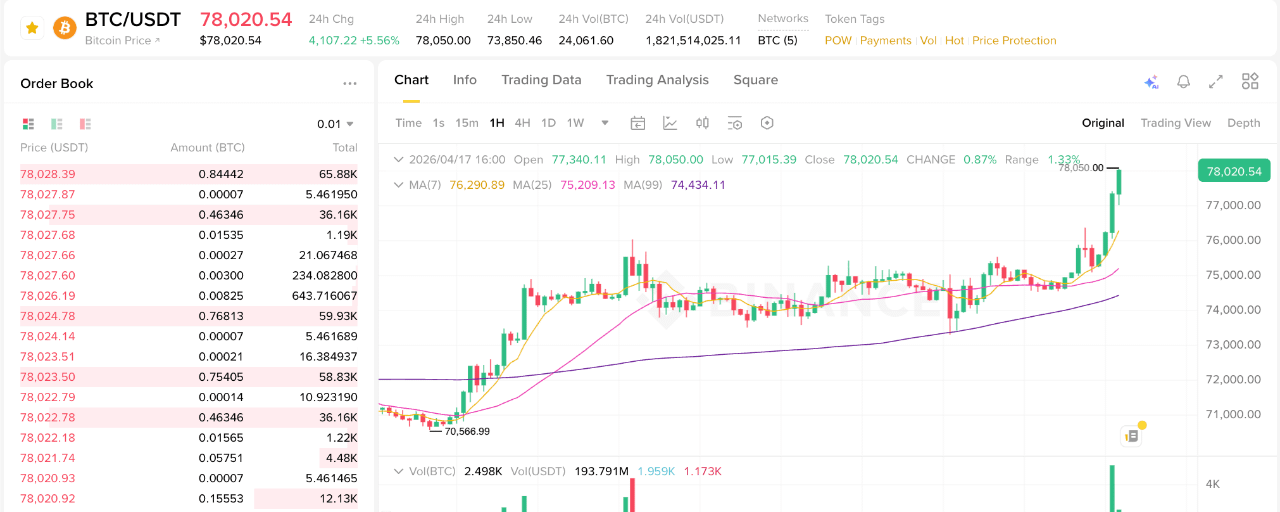Select ask price 78,024.78 row
Image resolution: width=1280 pixels, height=512 pixels.
(x=189, y=316)
